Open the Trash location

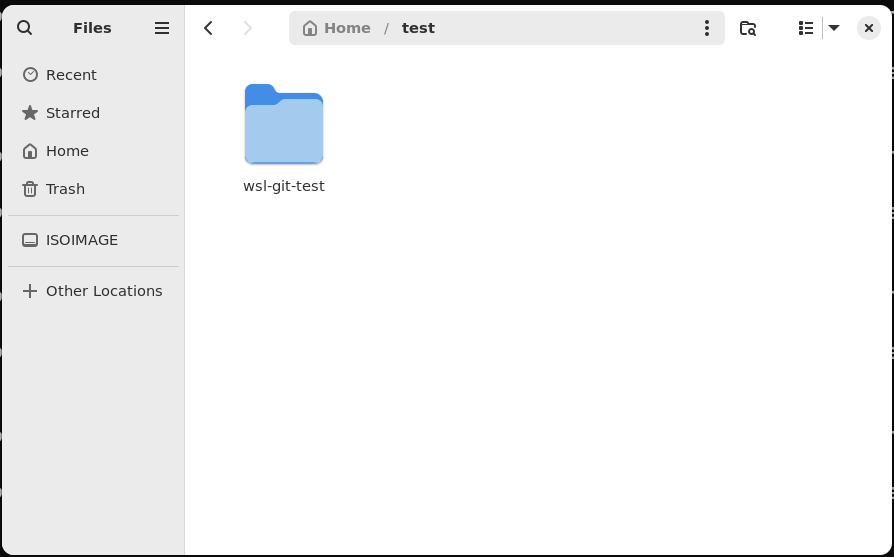pyautogui.click(x=65, y=189)
